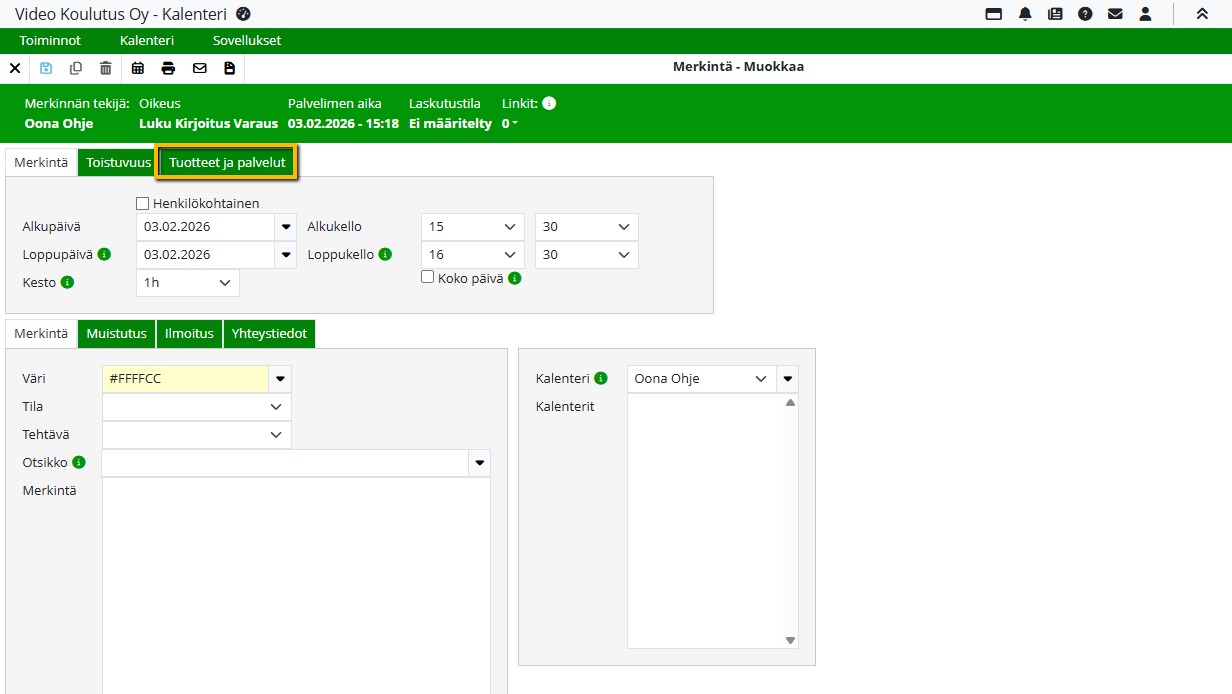Click the copy entry icon in toolbar
This screenshot has height=694, width=1232.
point(76,68)
